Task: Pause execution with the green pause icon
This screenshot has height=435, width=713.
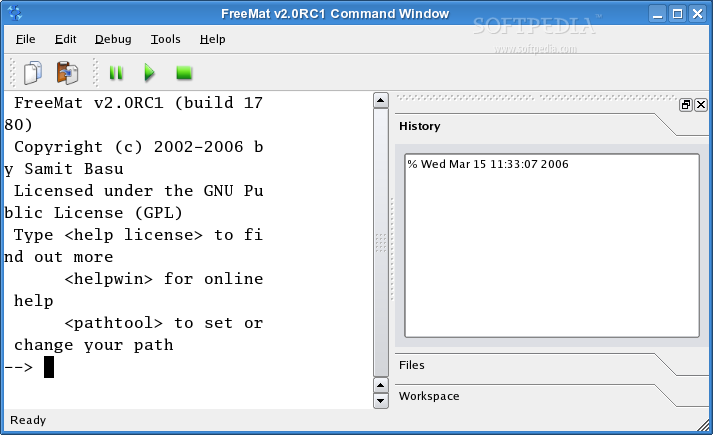Action: [116, 73]
